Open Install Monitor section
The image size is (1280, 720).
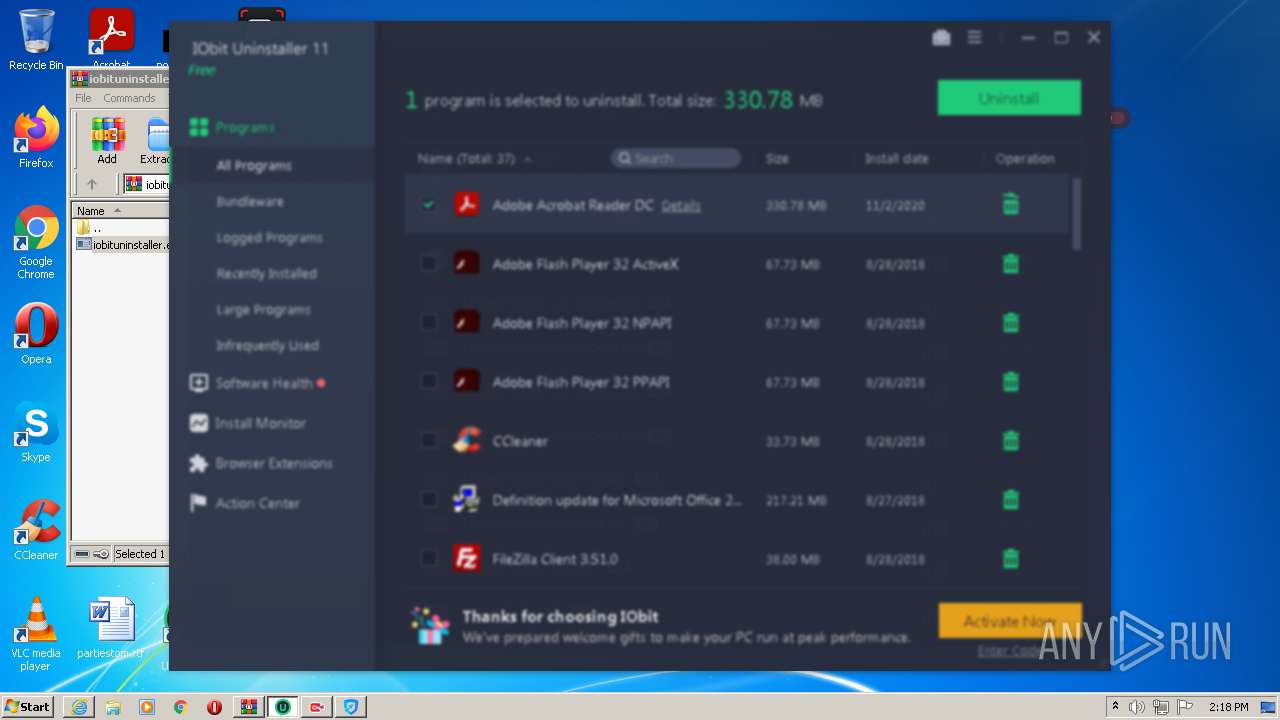[247, 423]
